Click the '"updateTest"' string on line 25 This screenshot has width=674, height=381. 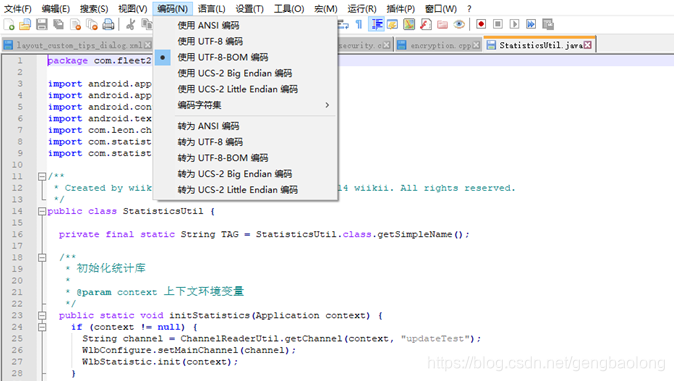point(435,339)
